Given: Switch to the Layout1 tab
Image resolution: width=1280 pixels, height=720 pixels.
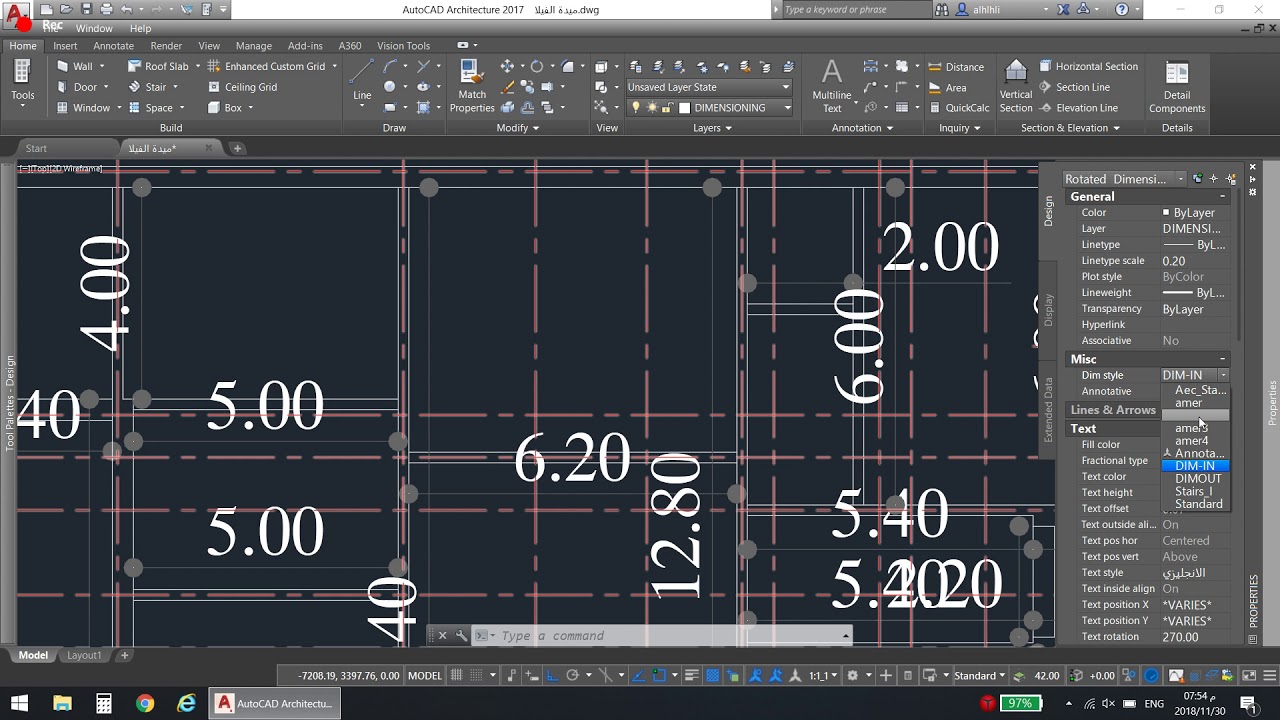Looking at the screenshot, I should point(84,655).
